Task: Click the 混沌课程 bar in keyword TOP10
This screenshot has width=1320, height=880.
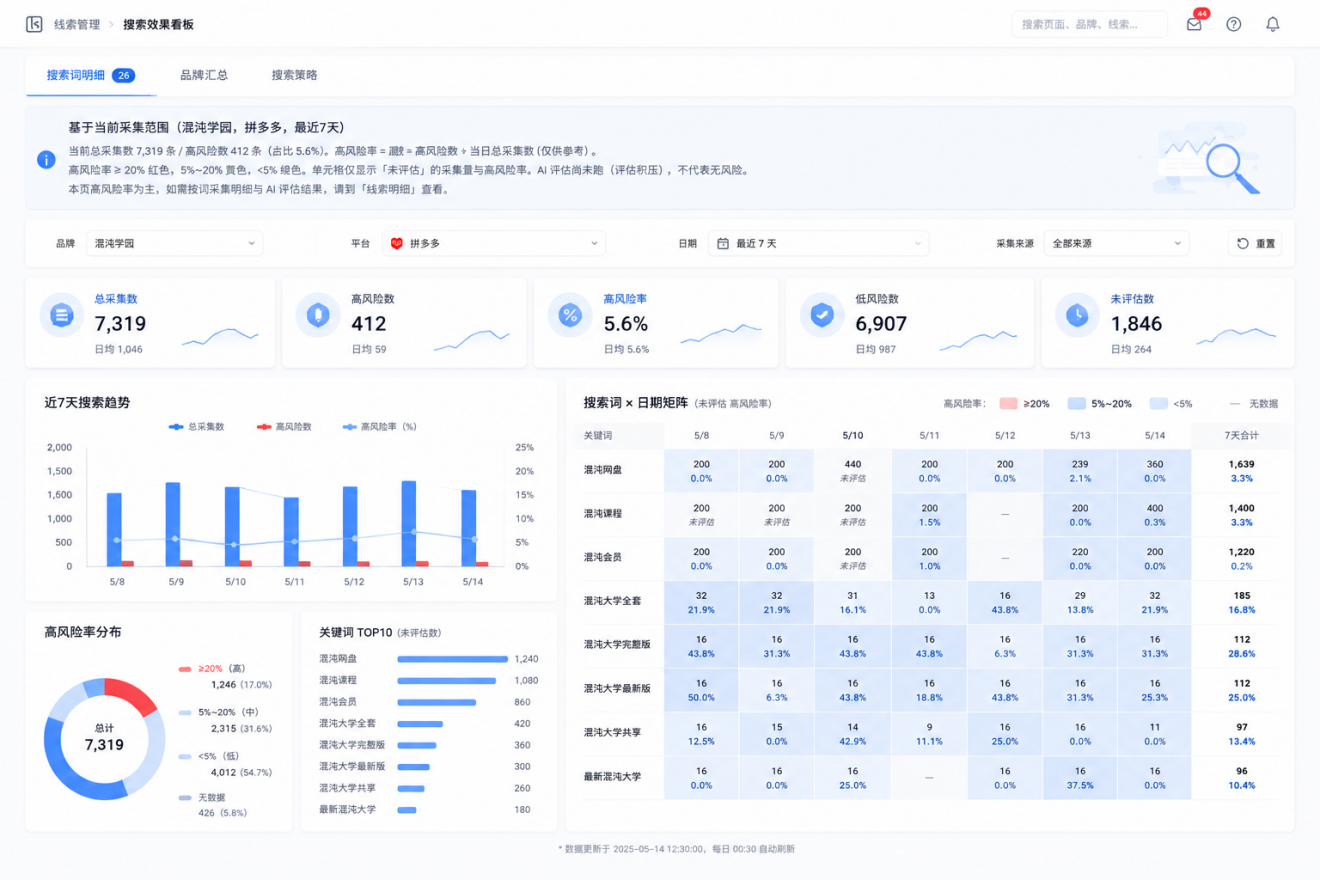Action: tap(446, 681)
